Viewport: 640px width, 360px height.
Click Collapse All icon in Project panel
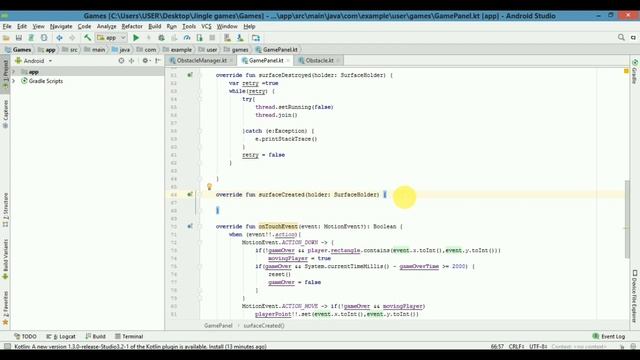[x=131, y=61]
